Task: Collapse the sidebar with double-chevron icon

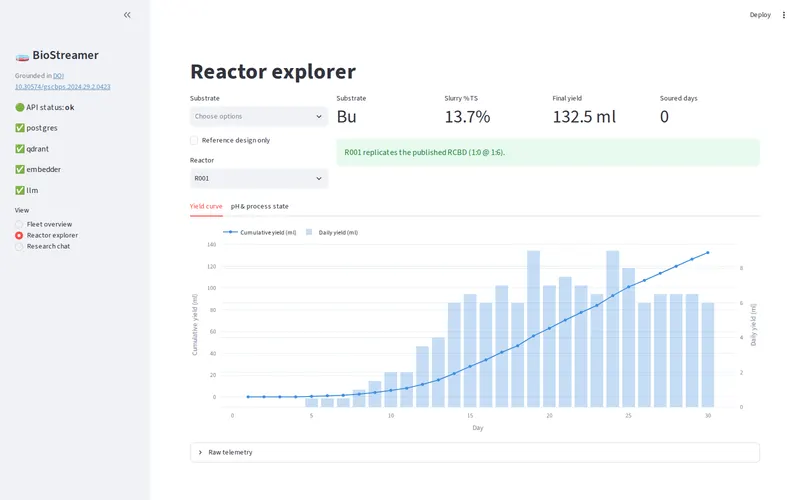Action: point(127,15)
